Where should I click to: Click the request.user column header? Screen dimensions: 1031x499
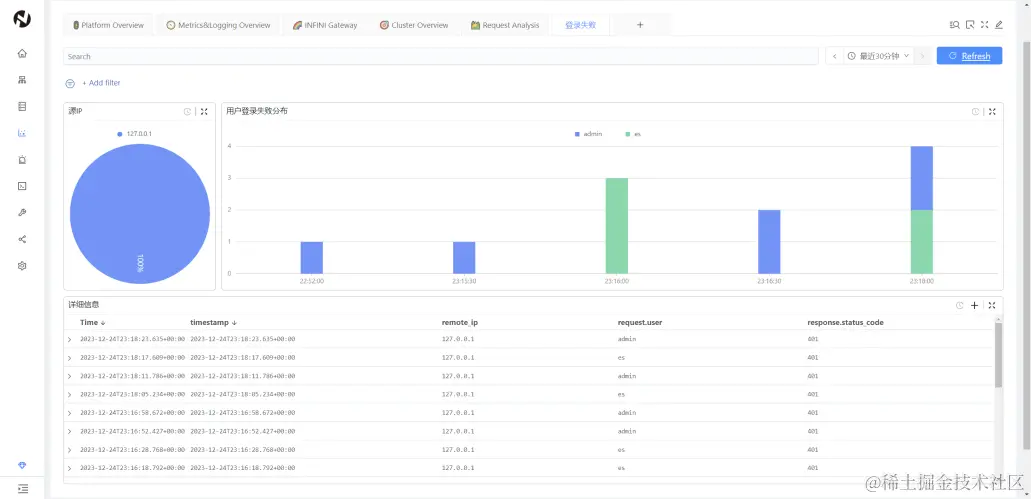(640, 323)
